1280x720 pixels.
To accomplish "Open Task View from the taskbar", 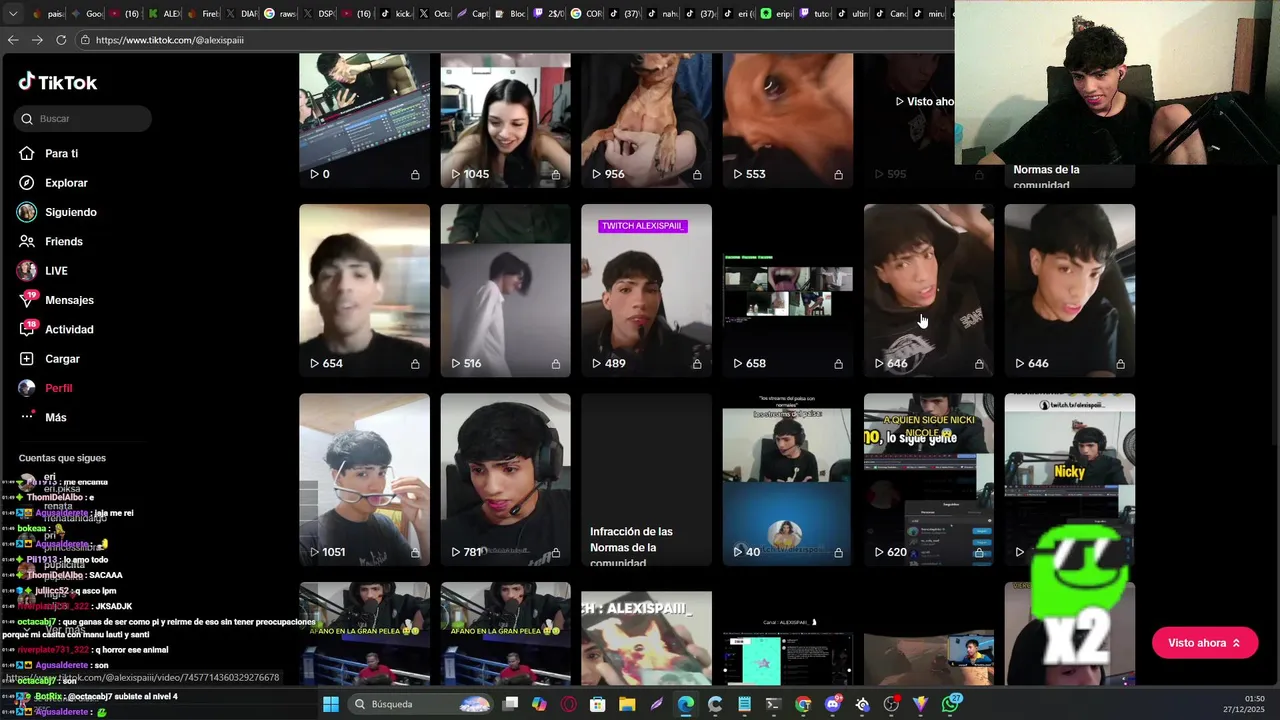I will 510,704.
